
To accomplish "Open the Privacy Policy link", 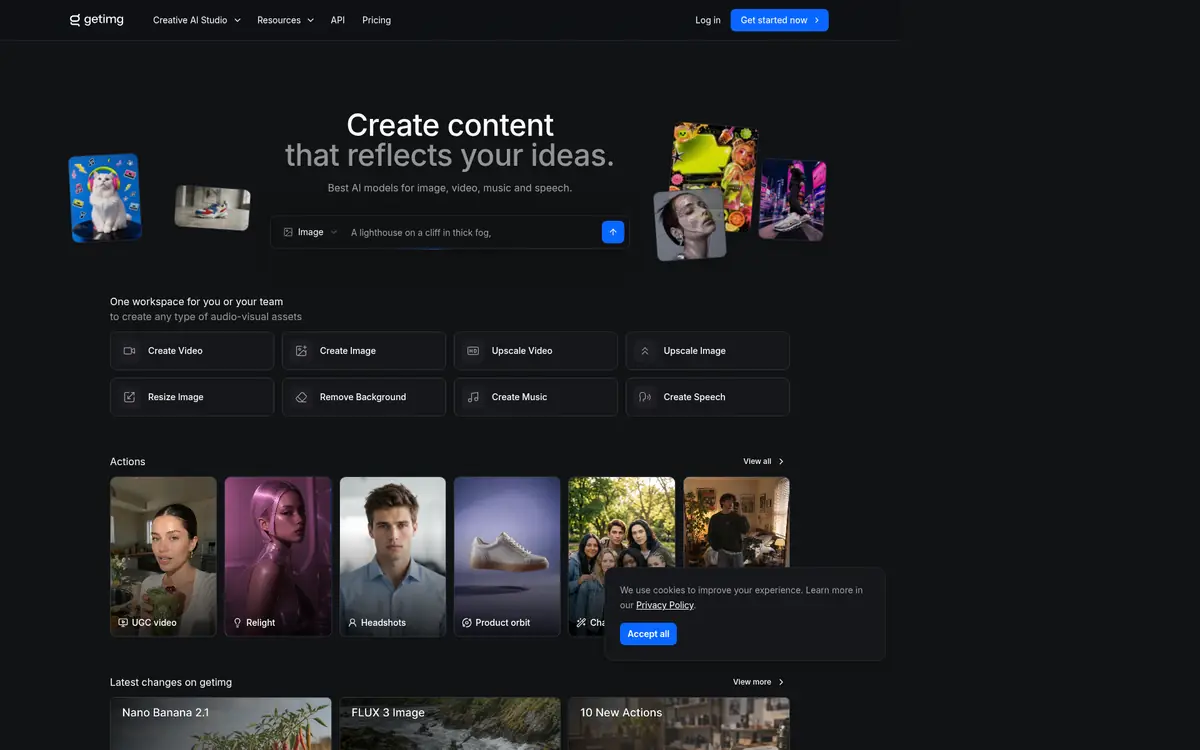I will pos(665,605).
